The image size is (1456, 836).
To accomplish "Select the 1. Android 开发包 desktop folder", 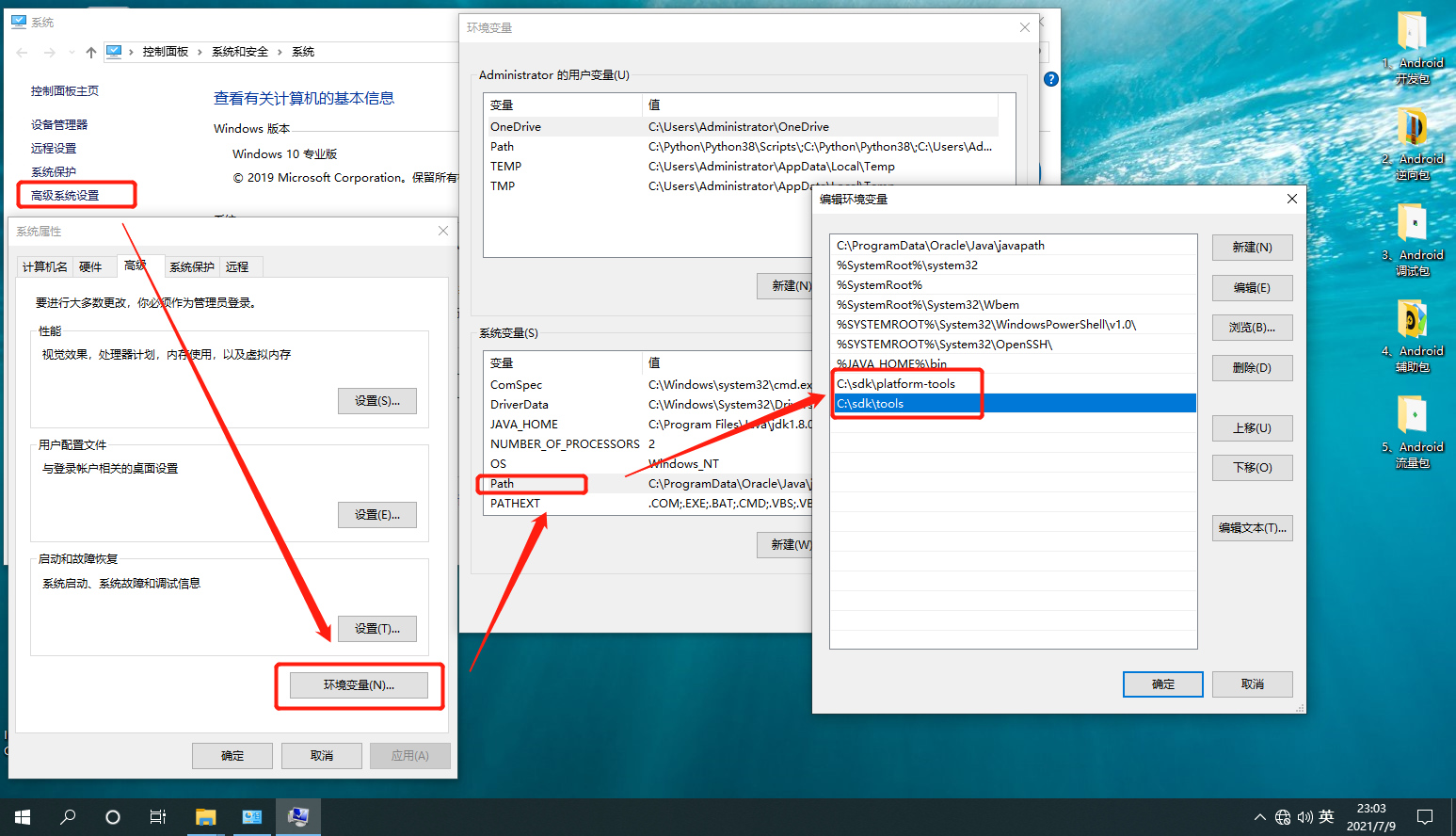I will pyautogui.click(x=1413, y=47).
